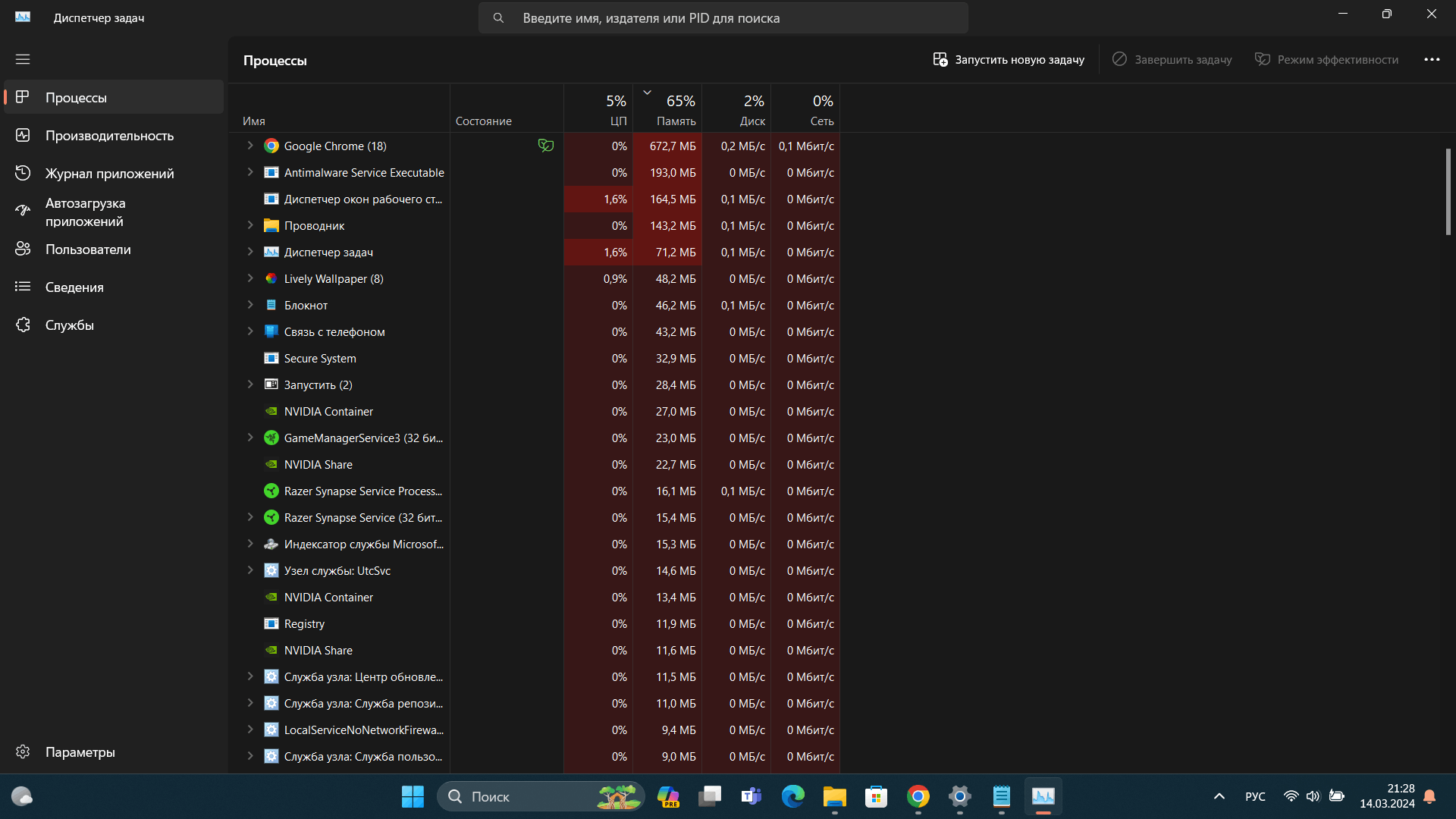Open Журнал приложений page
This screenshot has height=819, width=1456.
click(114, 173)
